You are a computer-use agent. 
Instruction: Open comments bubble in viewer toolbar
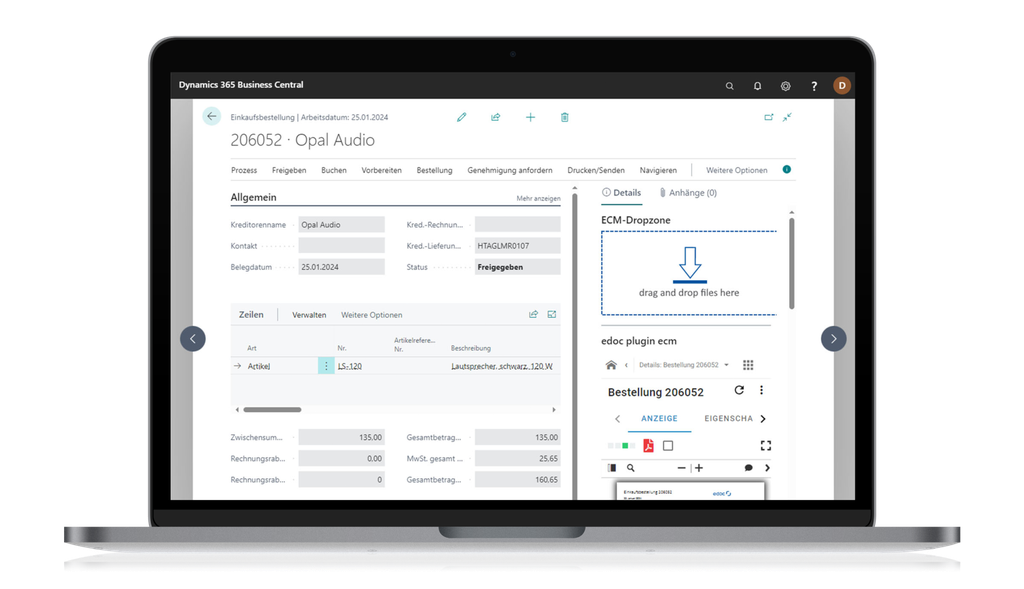coord(748,468)
